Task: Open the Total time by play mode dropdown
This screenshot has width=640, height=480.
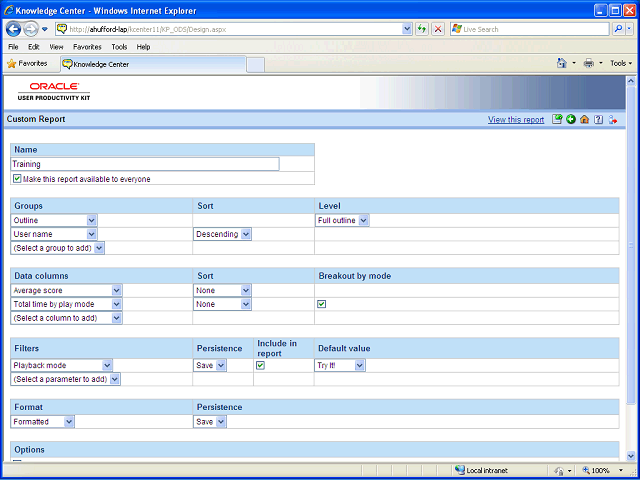Action: click(x=67, y=304)
